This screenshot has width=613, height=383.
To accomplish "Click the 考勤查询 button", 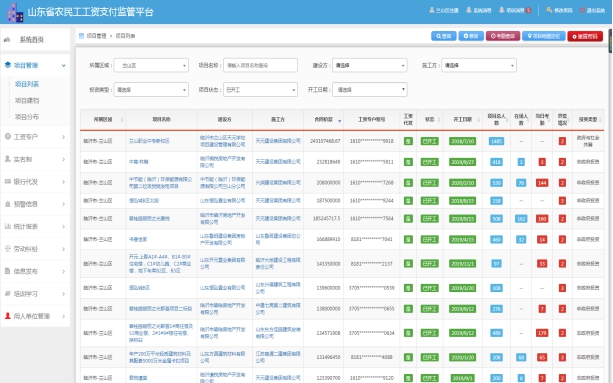I will coord(503,36).
